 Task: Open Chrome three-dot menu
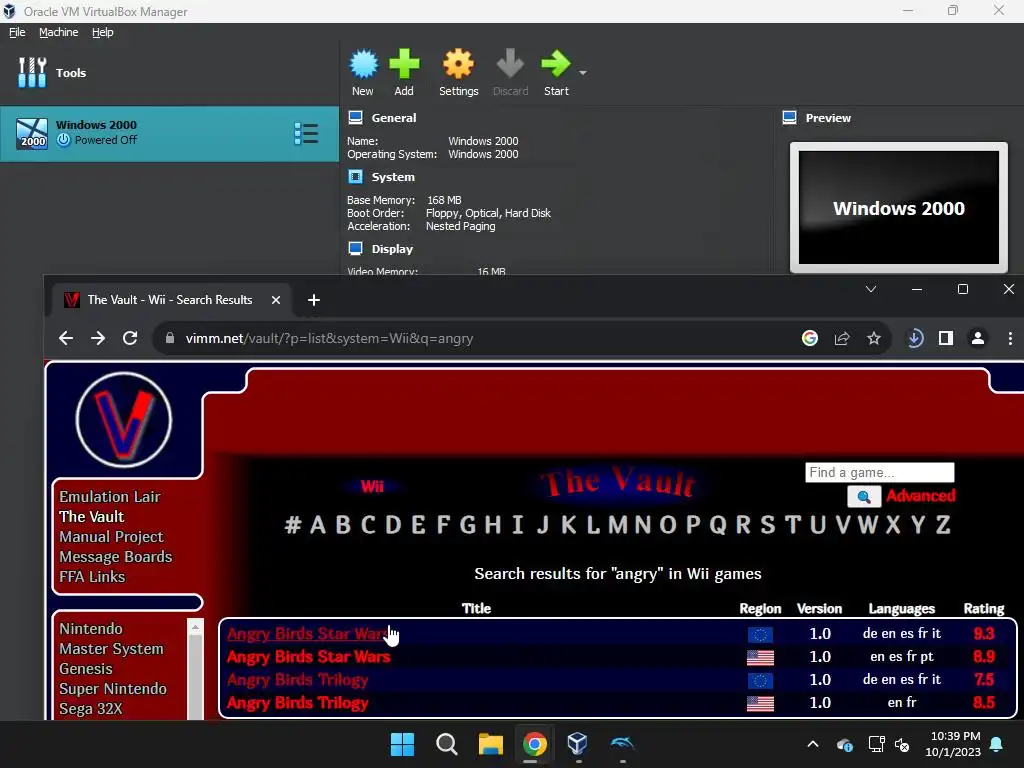1010,338
